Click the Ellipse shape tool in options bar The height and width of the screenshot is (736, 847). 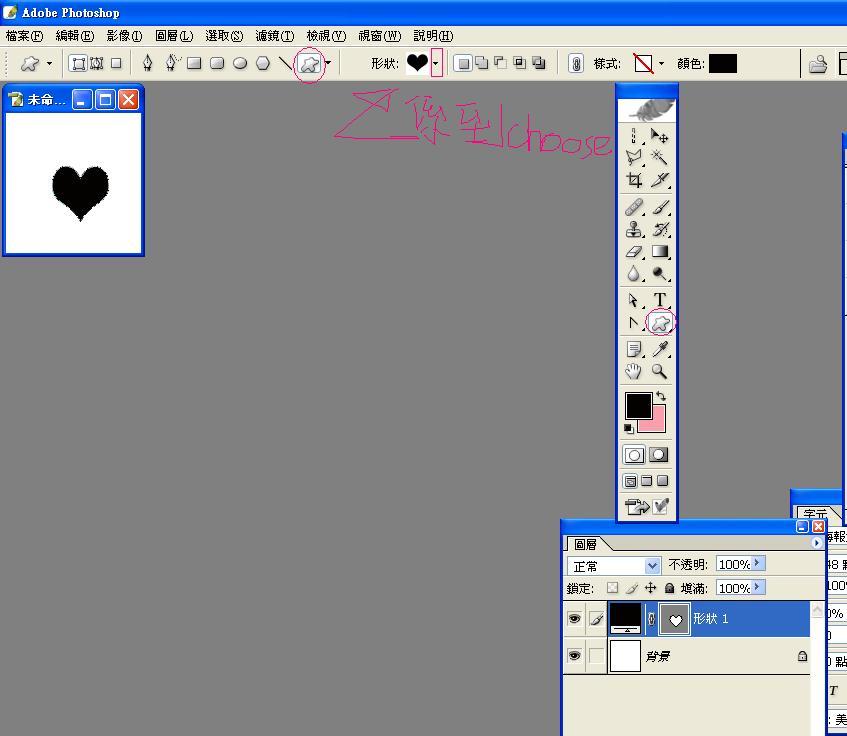coord(240,63)
